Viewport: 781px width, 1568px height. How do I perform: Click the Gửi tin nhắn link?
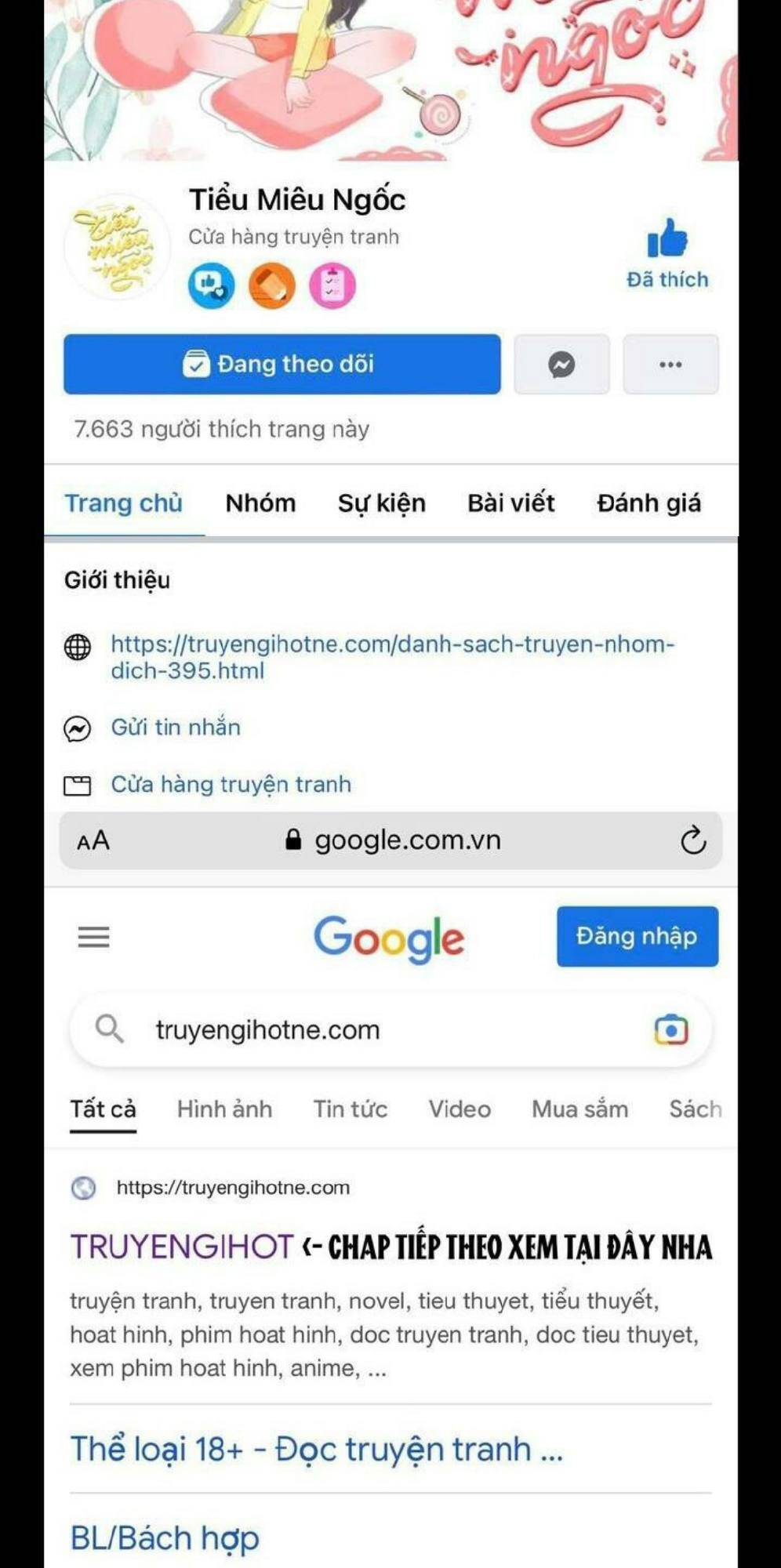tap(176, 728)
